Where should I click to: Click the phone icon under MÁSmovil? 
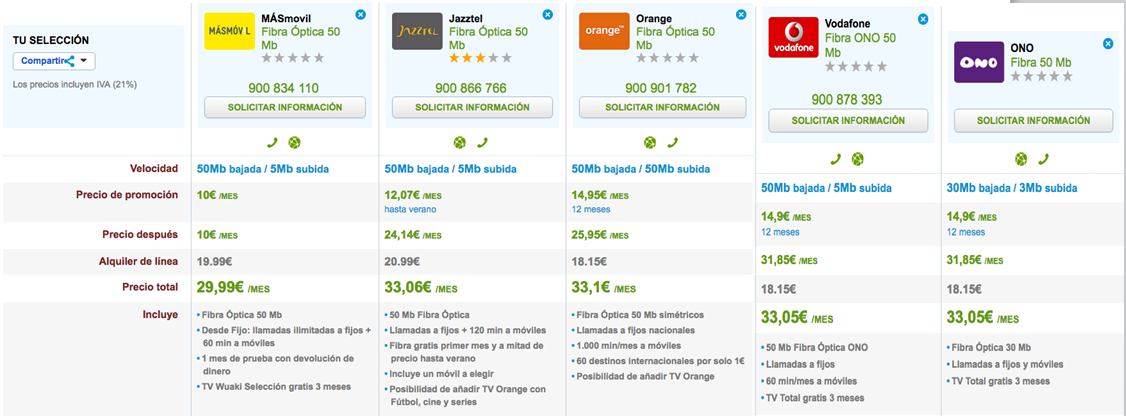(272, 142)
